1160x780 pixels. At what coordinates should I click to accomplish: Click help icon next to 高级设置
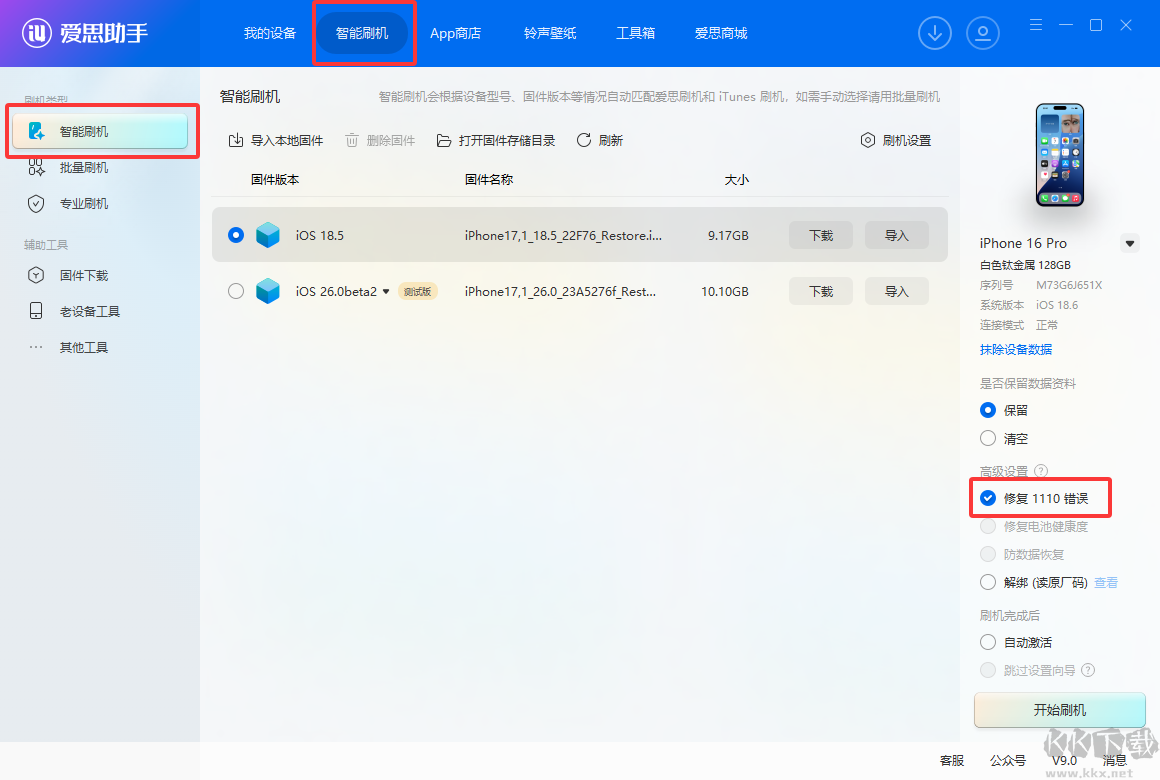1041,471
